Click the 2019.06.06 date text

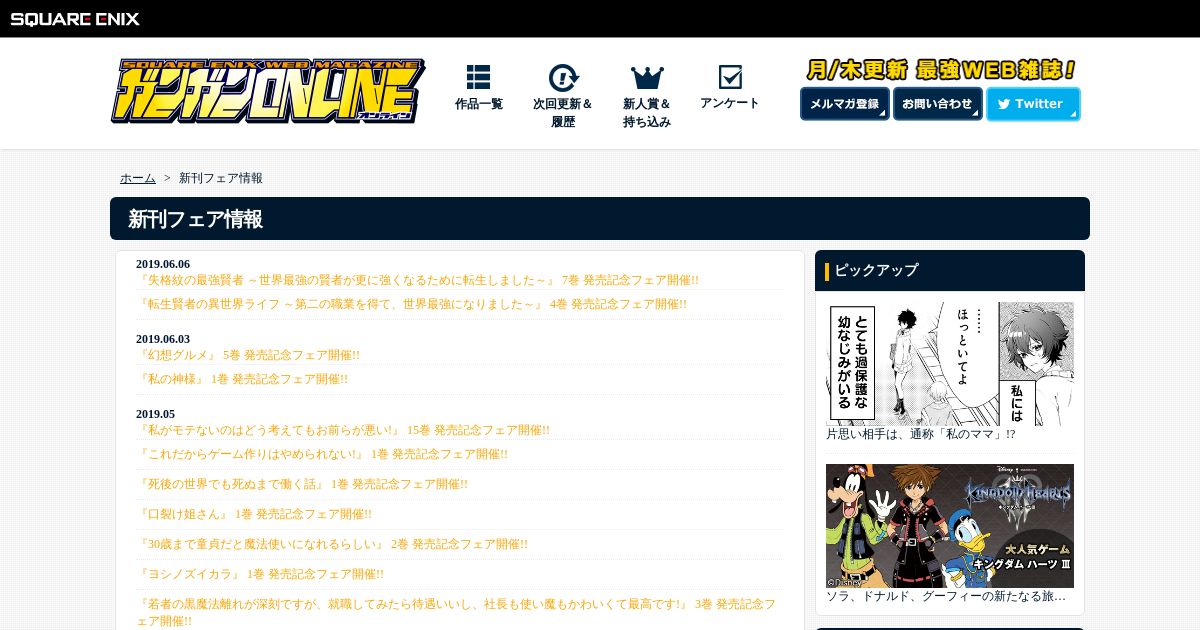pyautogui.click(x=163, y=264)
